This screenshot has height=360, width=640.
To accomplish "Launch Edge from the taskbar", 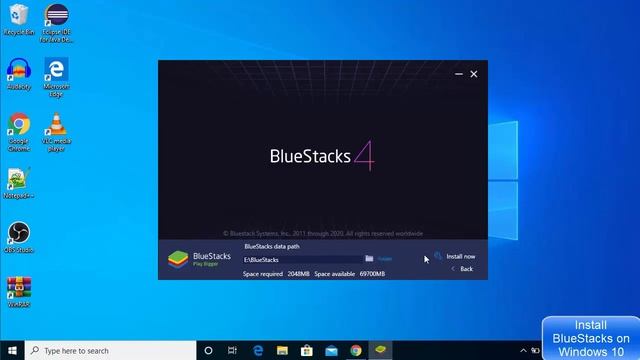I will click(x=258, y=351).
